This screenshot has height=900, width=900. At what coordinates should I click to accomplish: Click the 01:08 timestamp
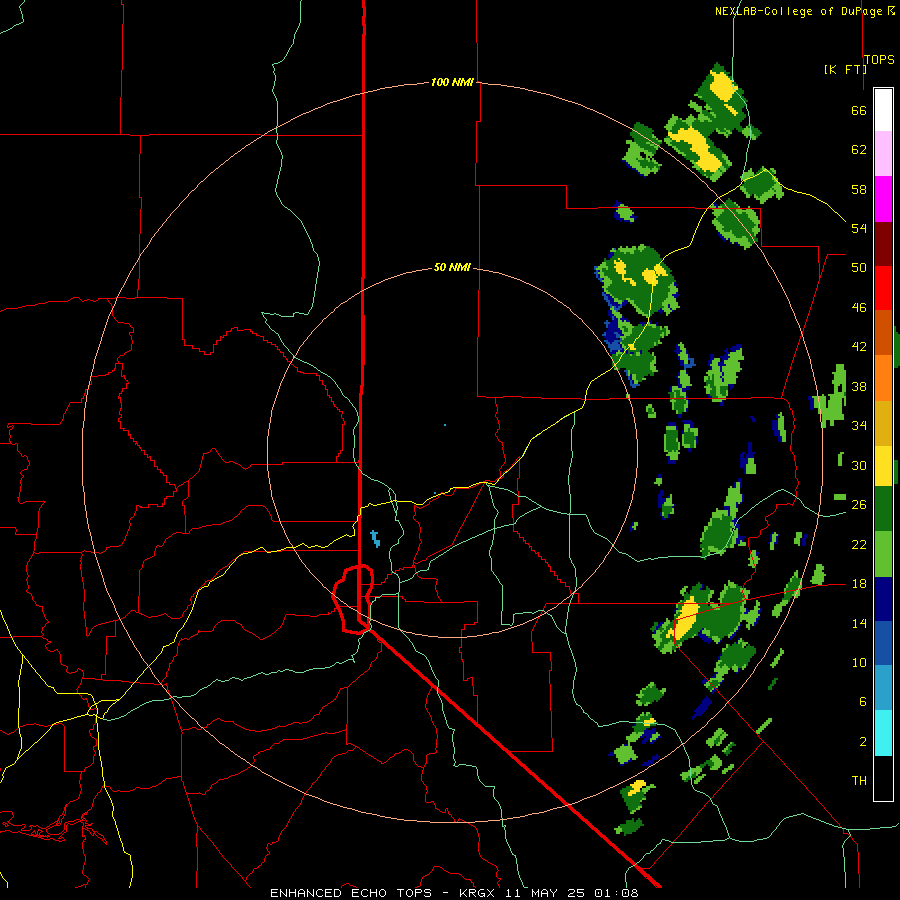click(x=616, y=893)
